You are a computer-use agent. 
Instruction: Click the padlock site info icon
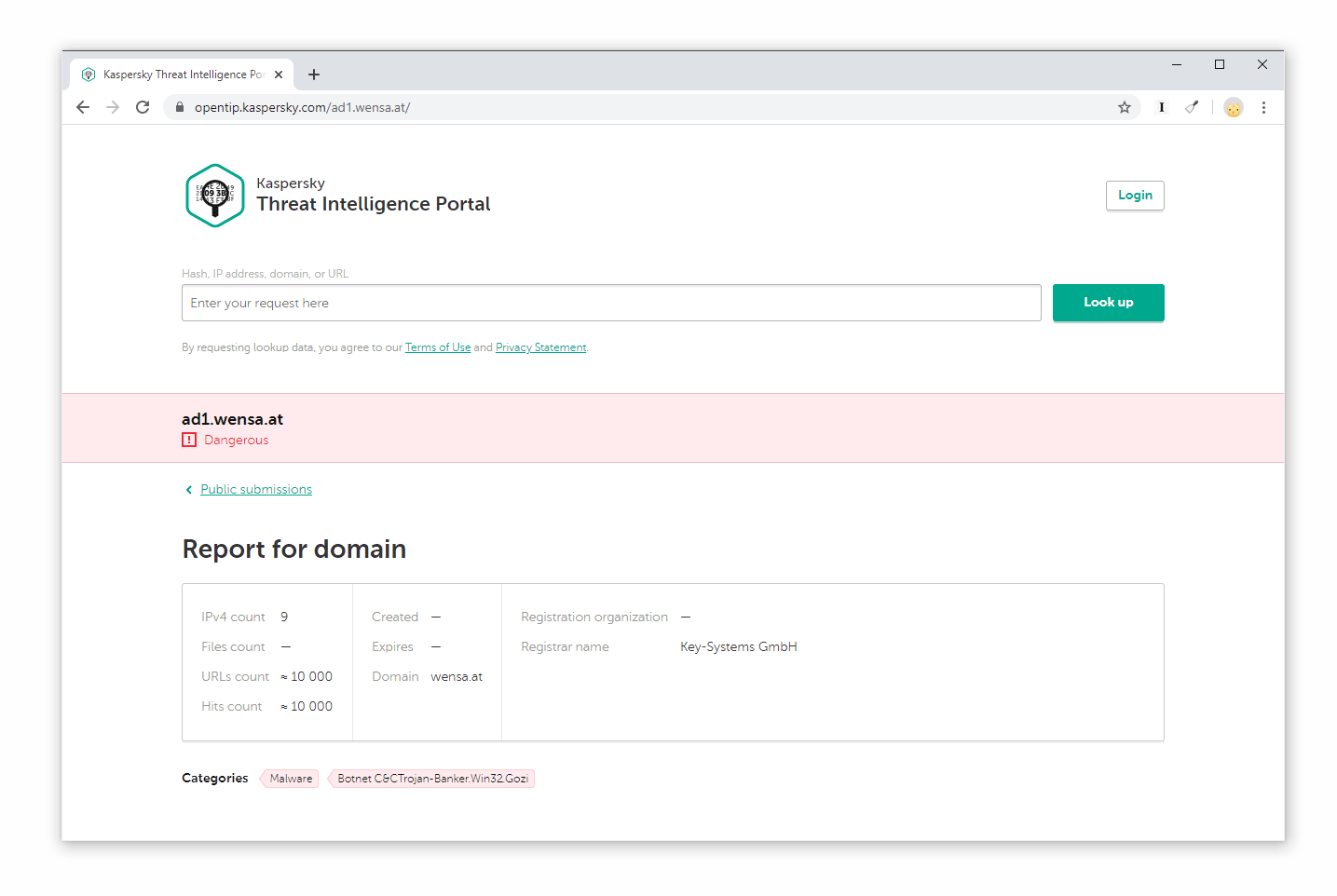tap(180, 107)
